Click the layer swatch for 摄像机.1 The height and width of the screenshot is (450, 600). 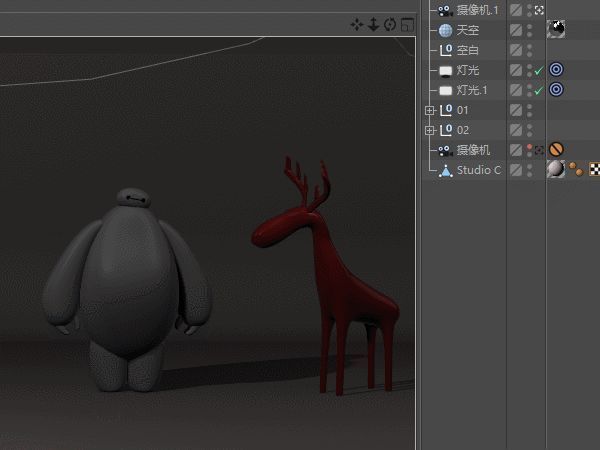click(516, 10)
